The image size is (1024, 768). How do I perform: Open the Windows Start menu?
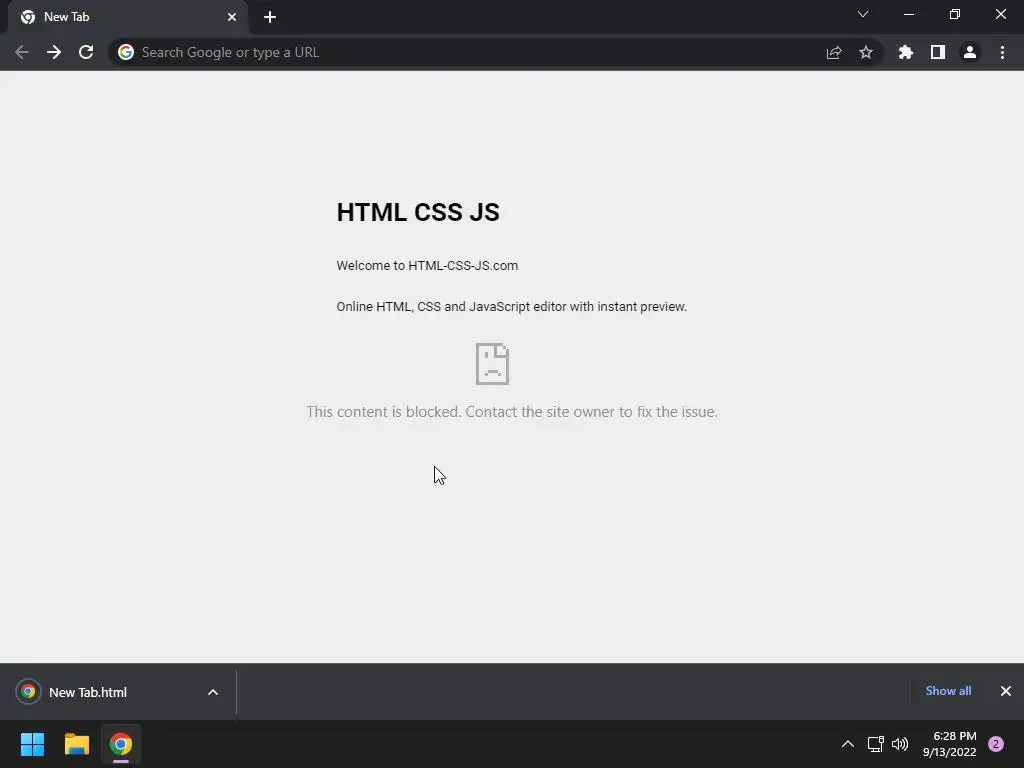[x=32, y=744]
